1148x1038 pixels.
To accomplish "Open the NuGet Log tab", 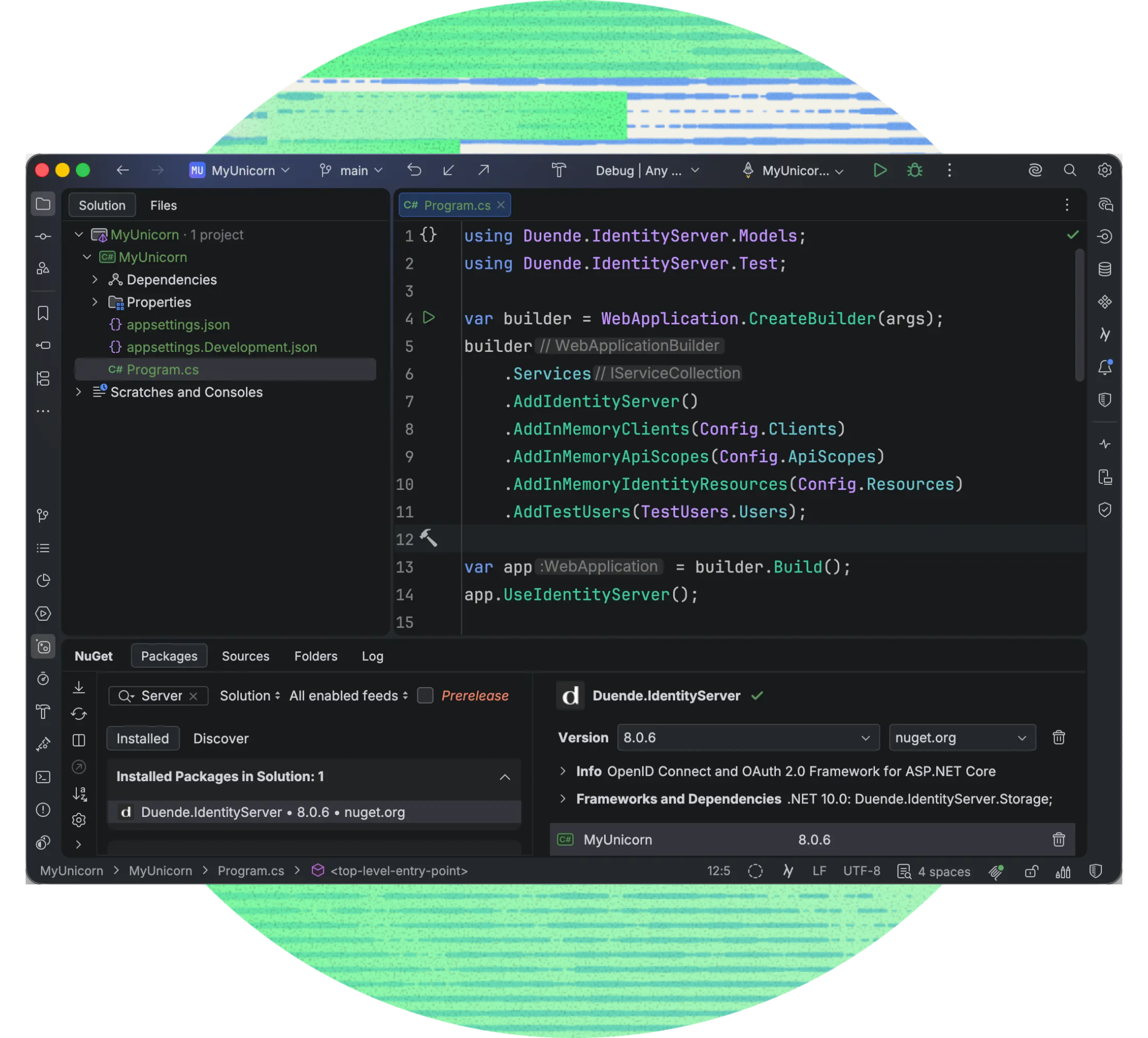I will point(373,656).
